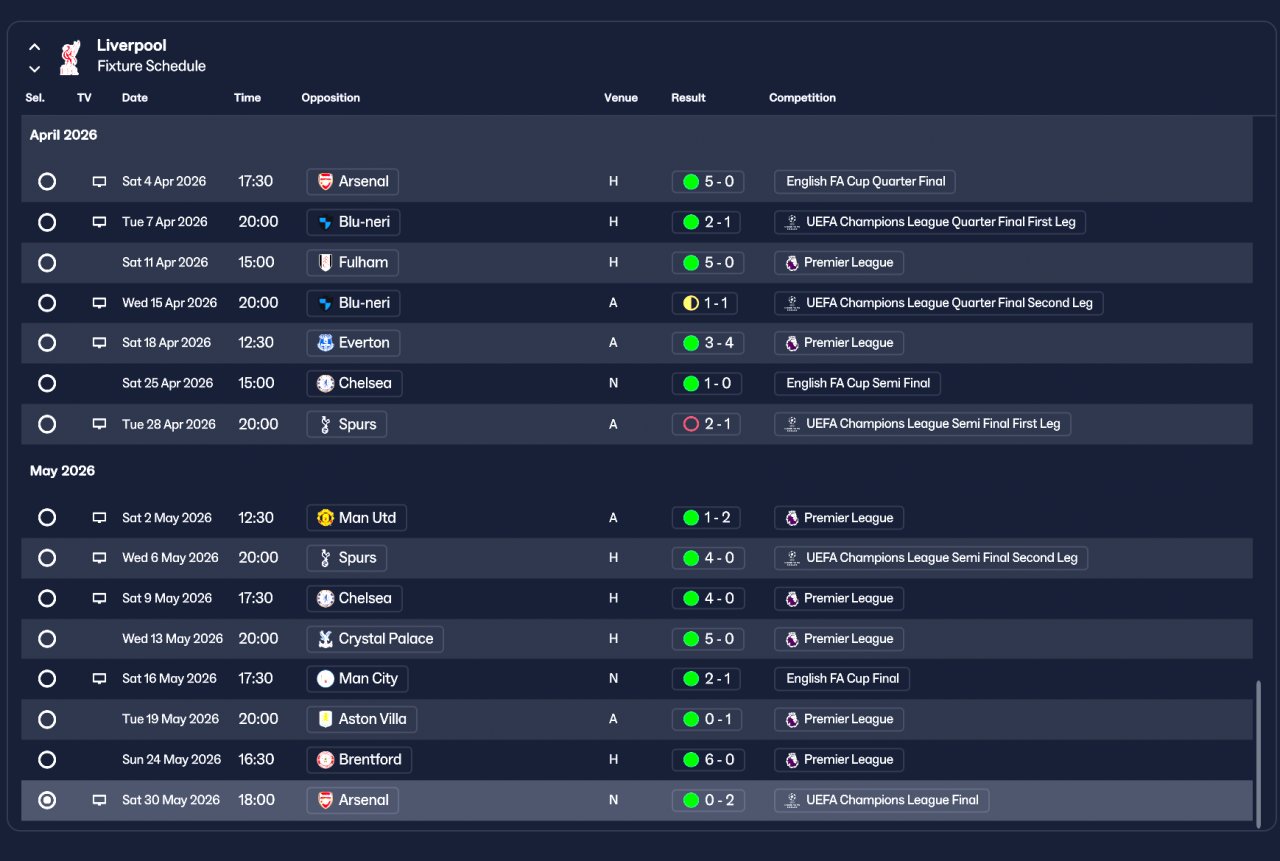Screen dimensions: 1280x861
Task: Click the up chevron beside Liverpool
Action: click(35, 46)
